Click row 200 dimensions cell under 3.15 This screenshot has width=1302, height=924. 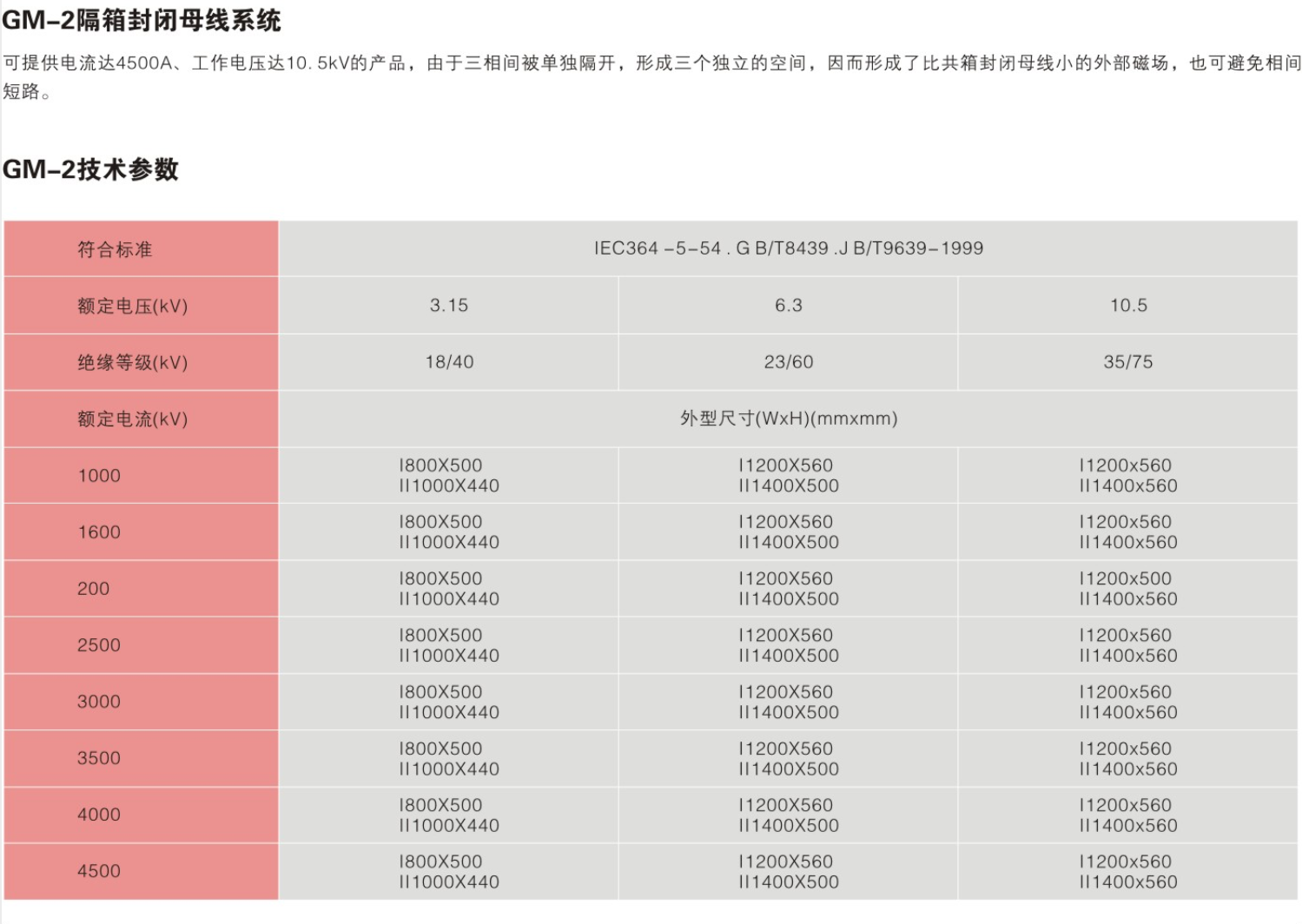[448, 588]
